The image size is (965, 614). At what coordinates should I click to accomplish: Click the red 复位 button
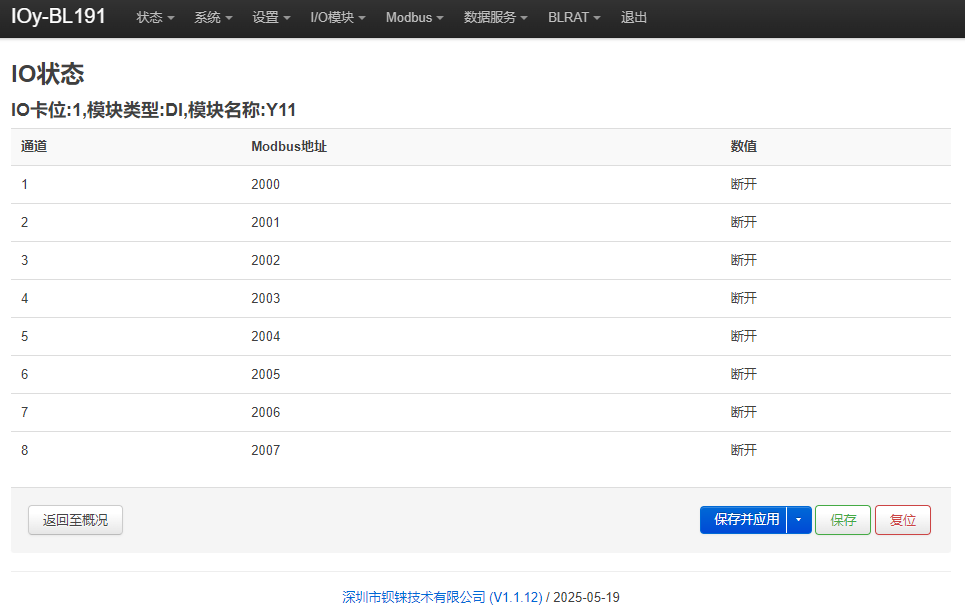coord(903,520)
